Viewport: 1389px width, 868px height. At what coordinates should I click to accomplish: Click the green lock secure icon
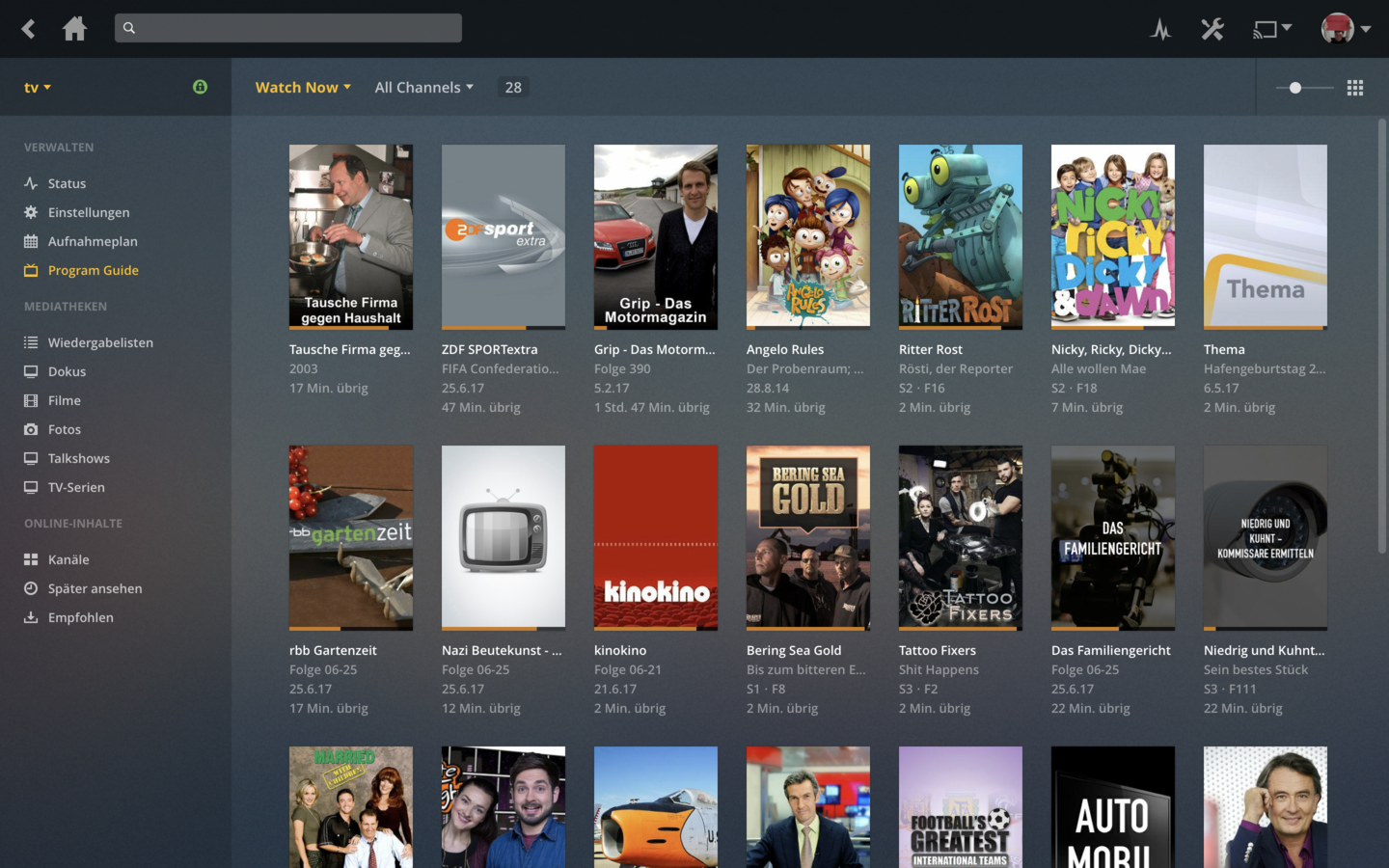[x=200, y=87]
